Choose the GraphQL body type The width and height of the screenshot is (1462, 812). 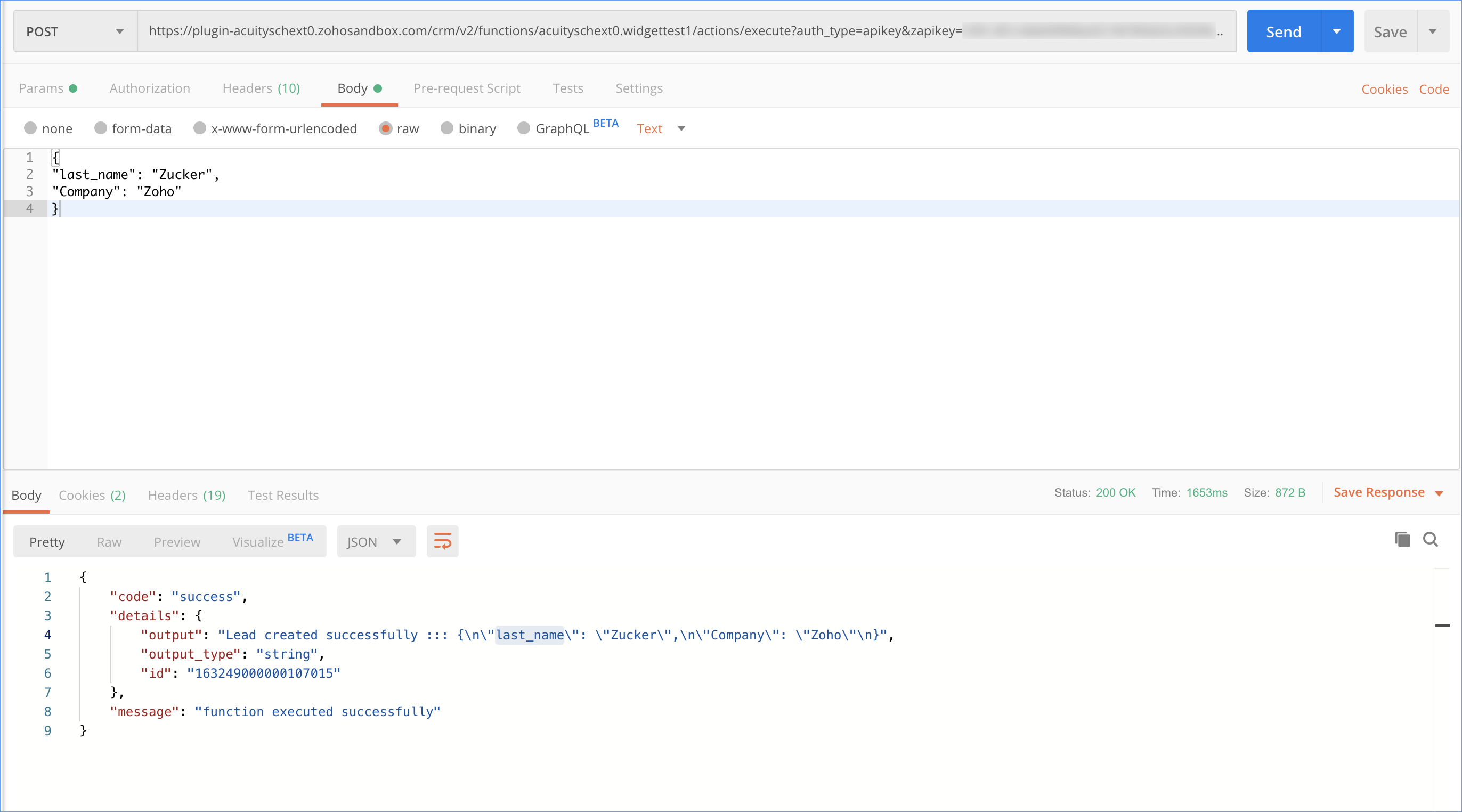[523, 128]
